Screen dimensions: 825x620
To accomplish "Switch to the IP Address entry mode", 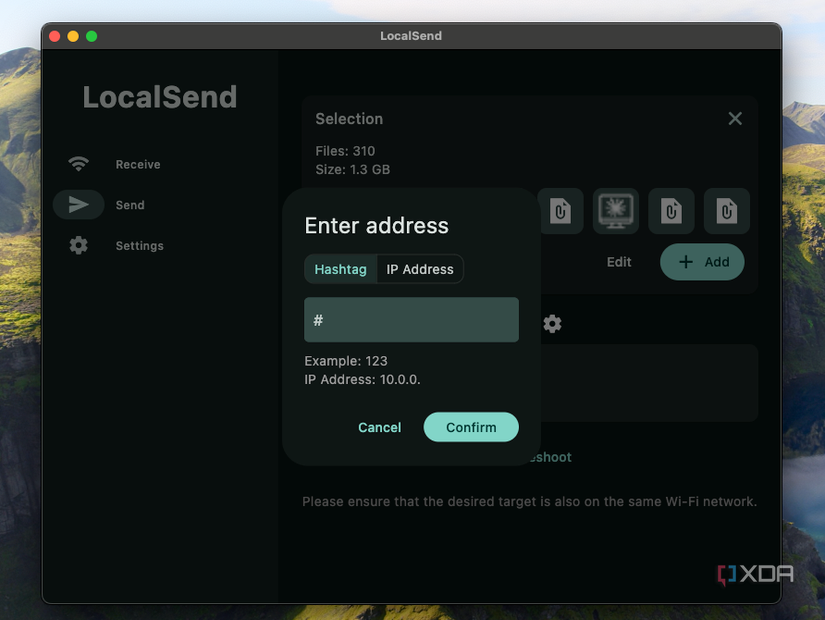I will coord(419,268).
